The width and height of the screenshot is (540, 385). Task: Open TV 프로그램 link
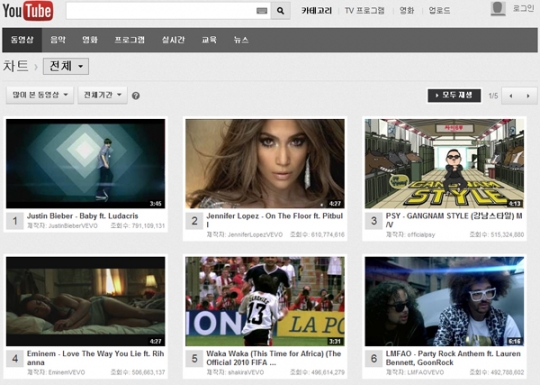[x=364, y=11]
